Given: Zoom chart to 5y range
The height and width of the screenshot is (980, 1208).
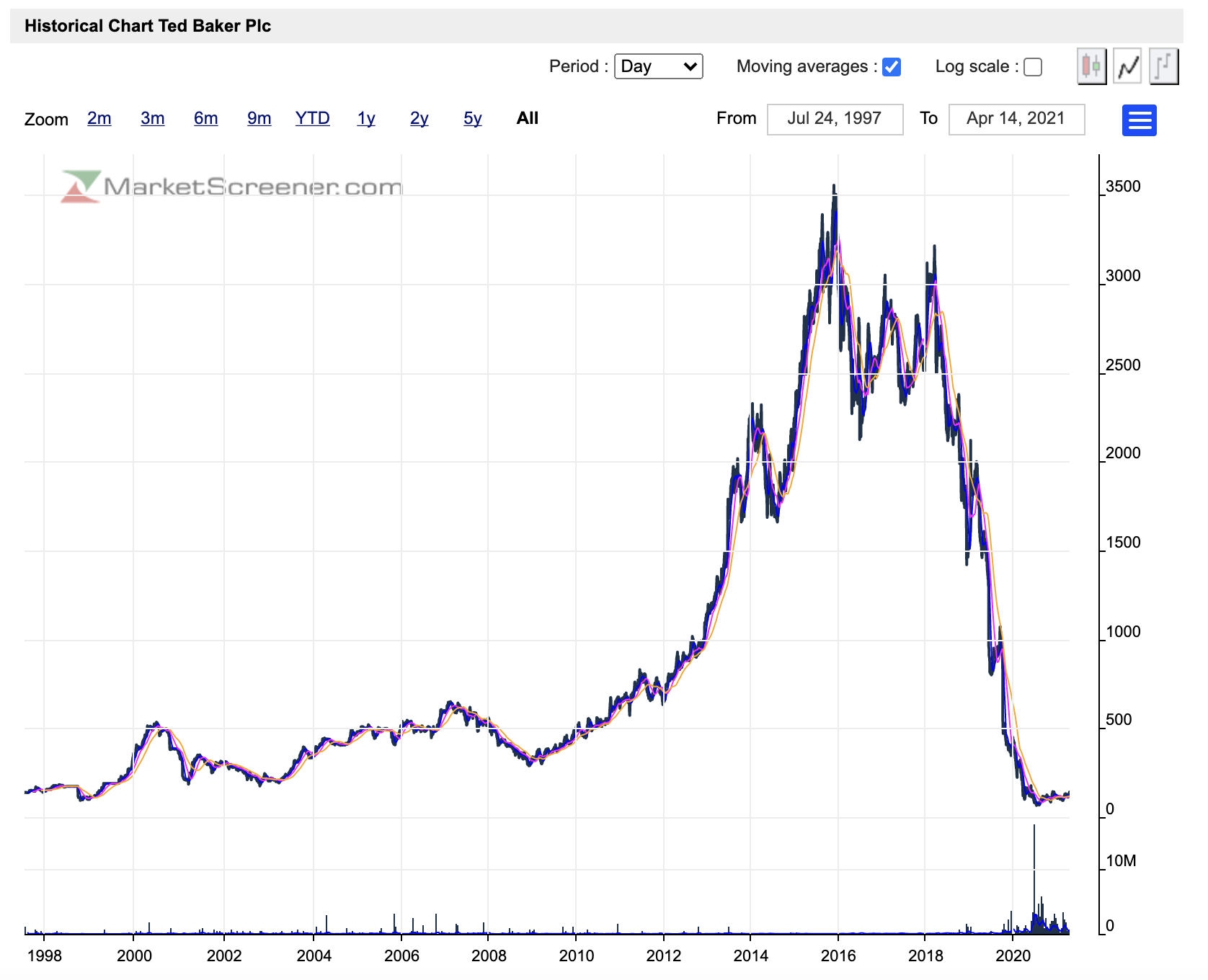Looking at the screenshot, I should [473, 118].
